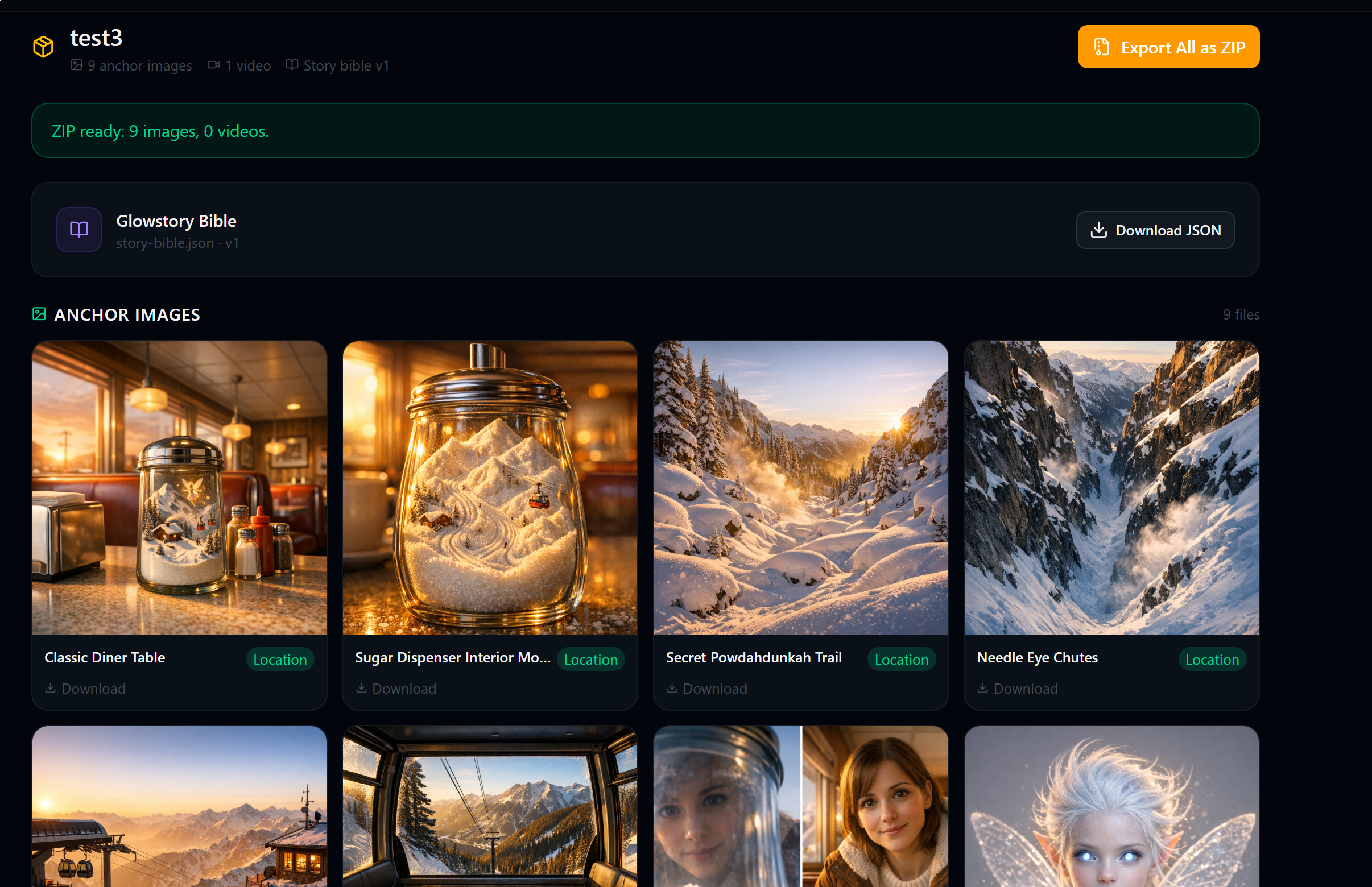Image resolution: width=1372 pixels, height=887 pixels.
Task: Open the sunset ski lift station thumbnail
Action: (179, 806)
